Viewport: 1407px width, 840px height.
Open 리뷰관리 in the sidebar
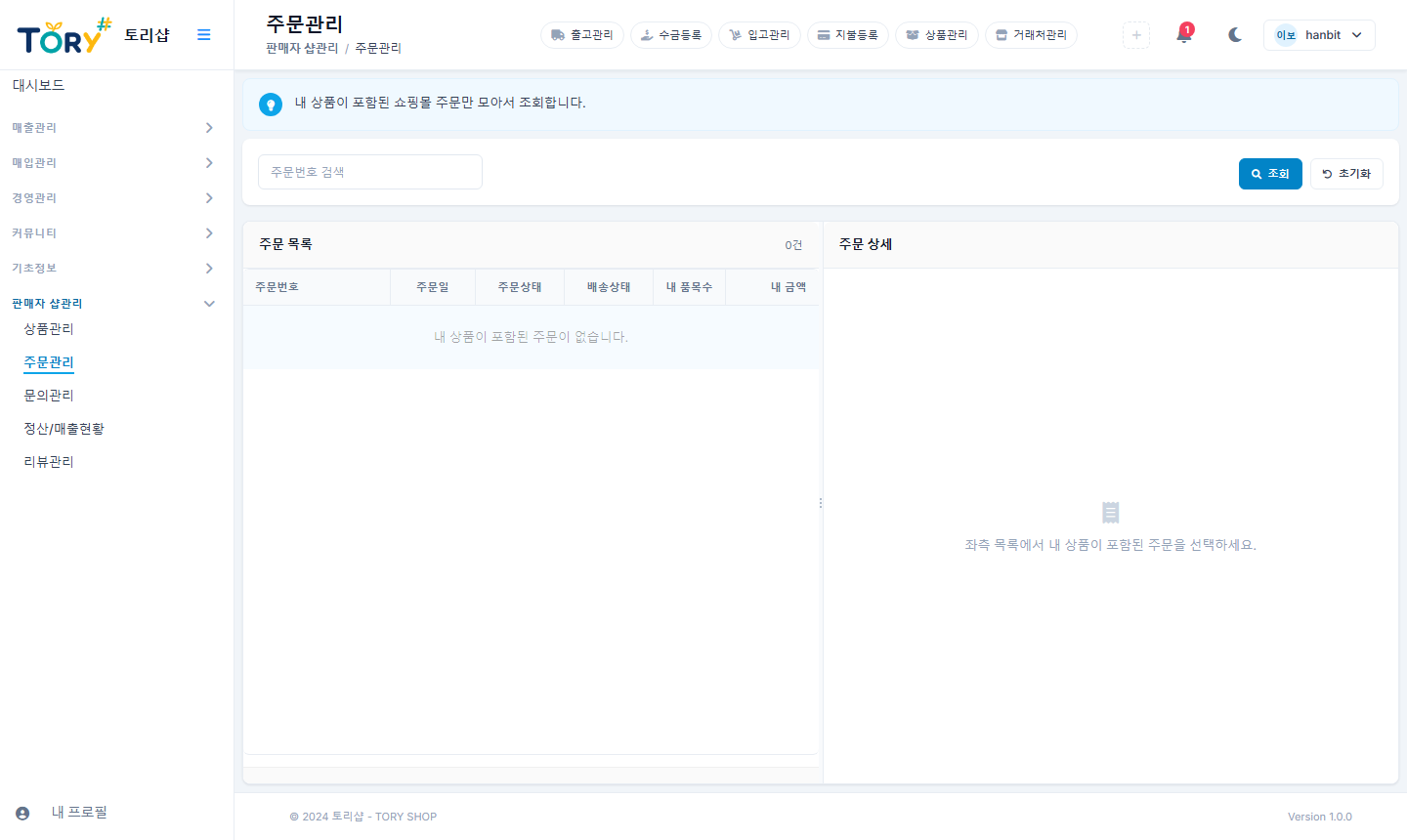coord(49,462)
